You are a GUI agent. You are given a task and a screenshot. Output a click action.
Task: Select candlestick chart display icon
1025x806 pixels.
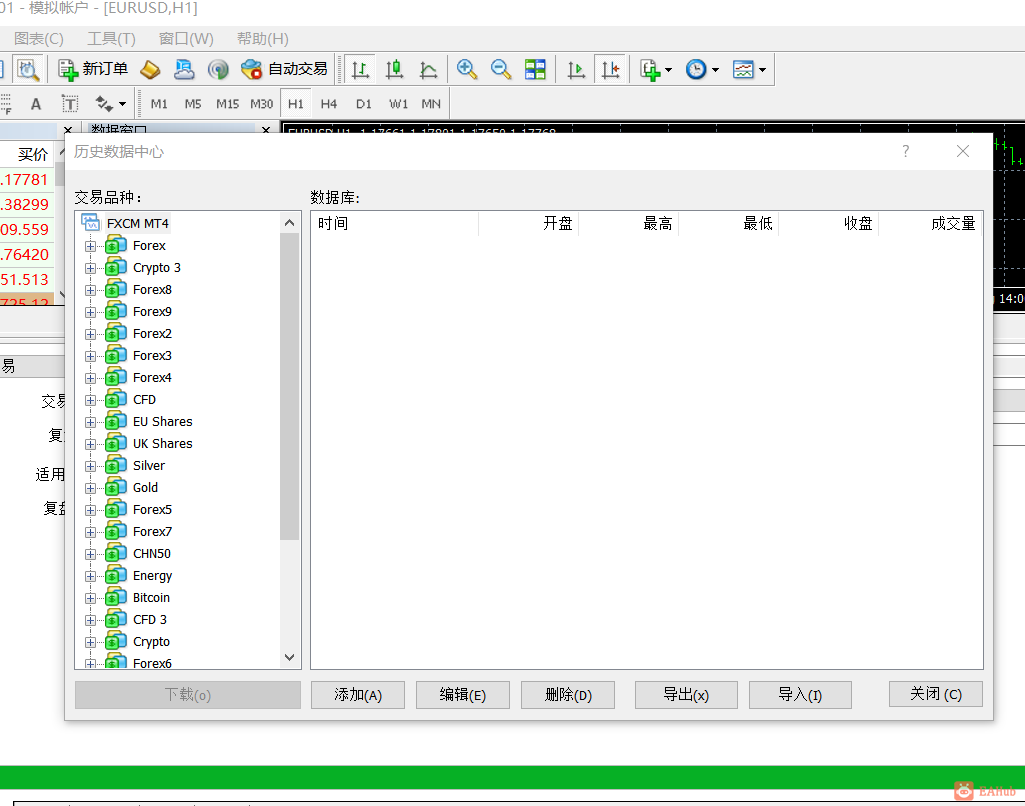(394, 69)
